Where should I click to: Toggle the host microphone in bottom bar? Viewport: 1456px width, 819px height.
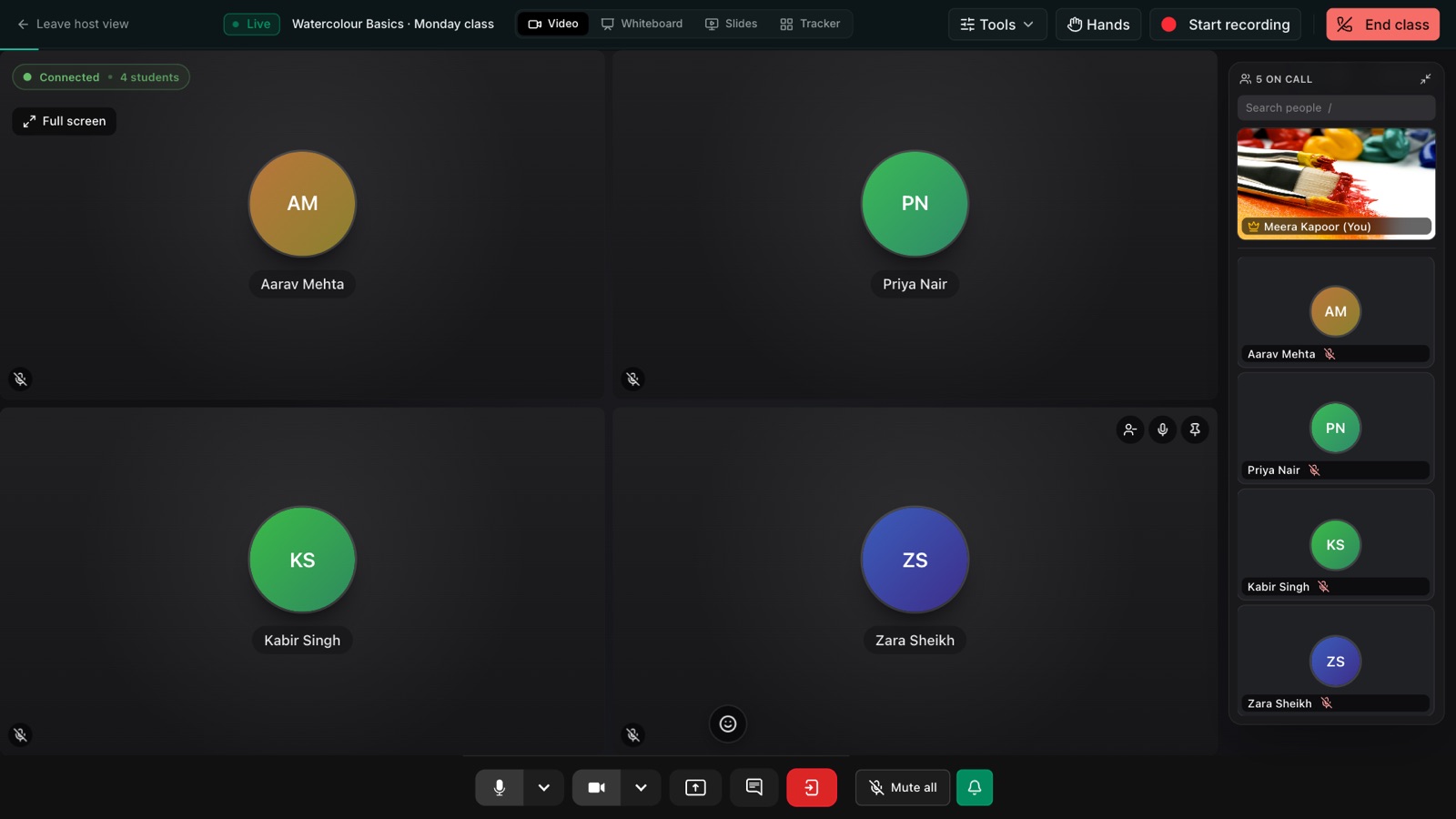[x=499, y=788]
